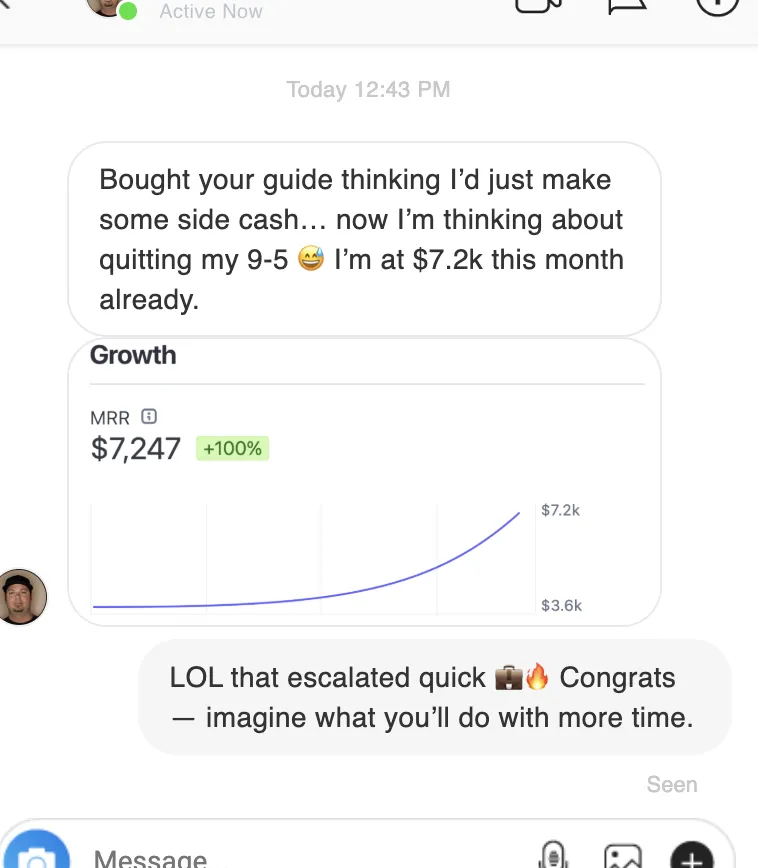
Task: Open the Growth chart image message
Action: click(364, 482)
